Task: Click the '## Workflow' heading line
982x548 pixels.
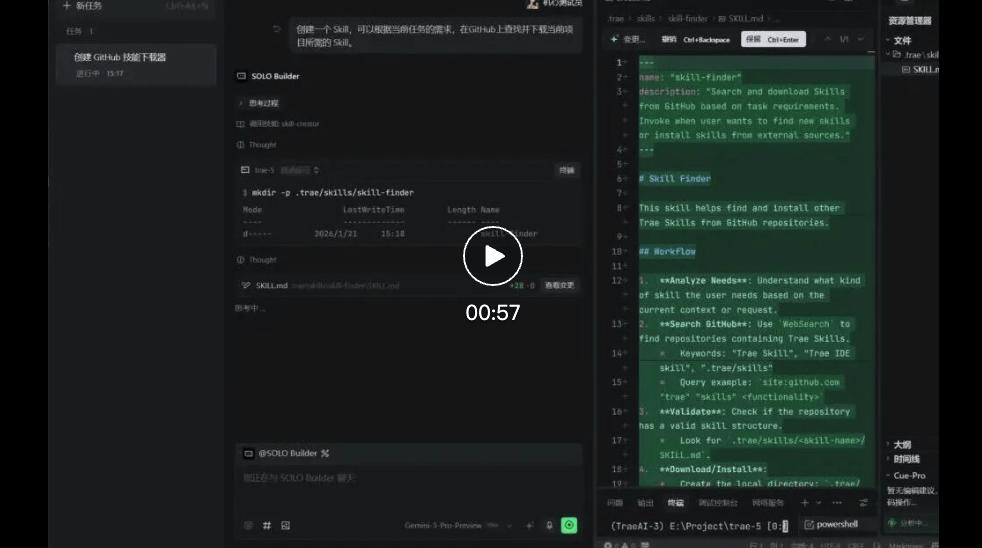Action: 667,251
